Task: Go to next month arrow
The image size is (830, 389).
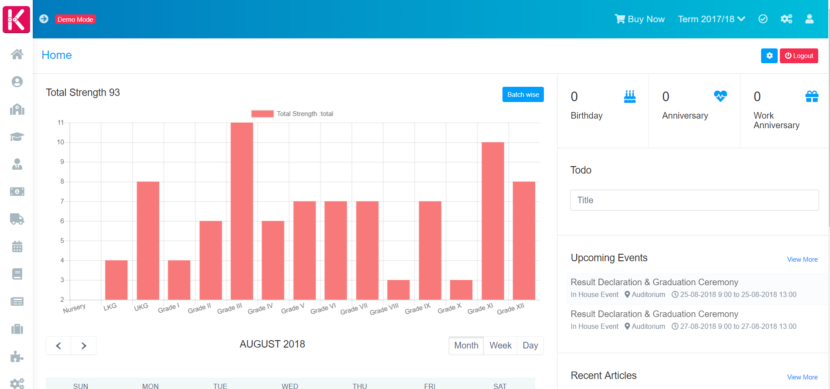Action: point(84,346)
